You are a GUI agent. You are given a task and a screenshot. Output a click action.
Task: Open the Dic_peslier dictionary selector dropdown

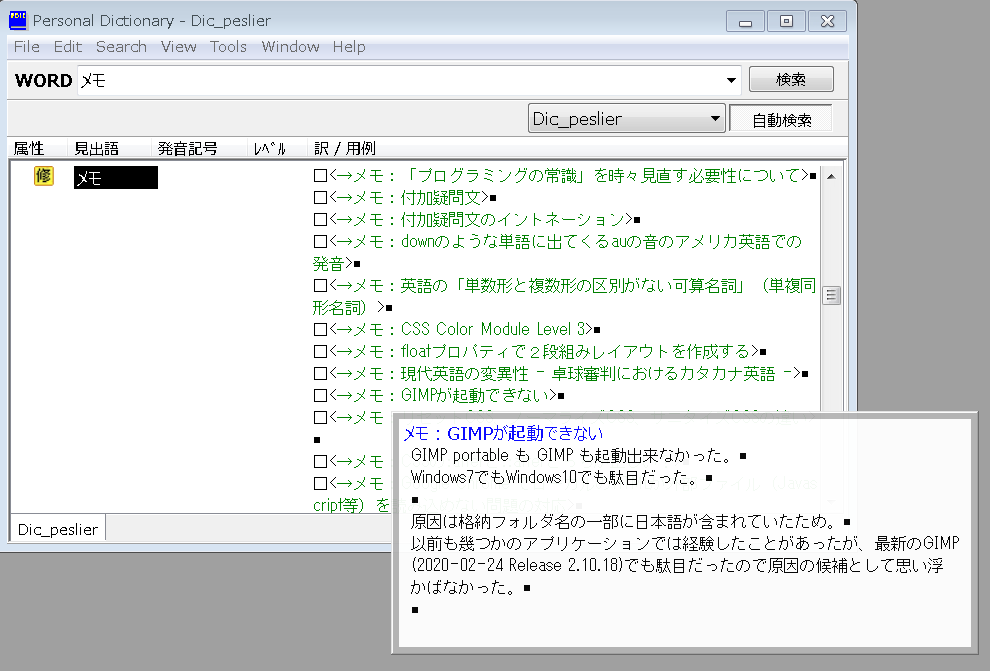715,118
